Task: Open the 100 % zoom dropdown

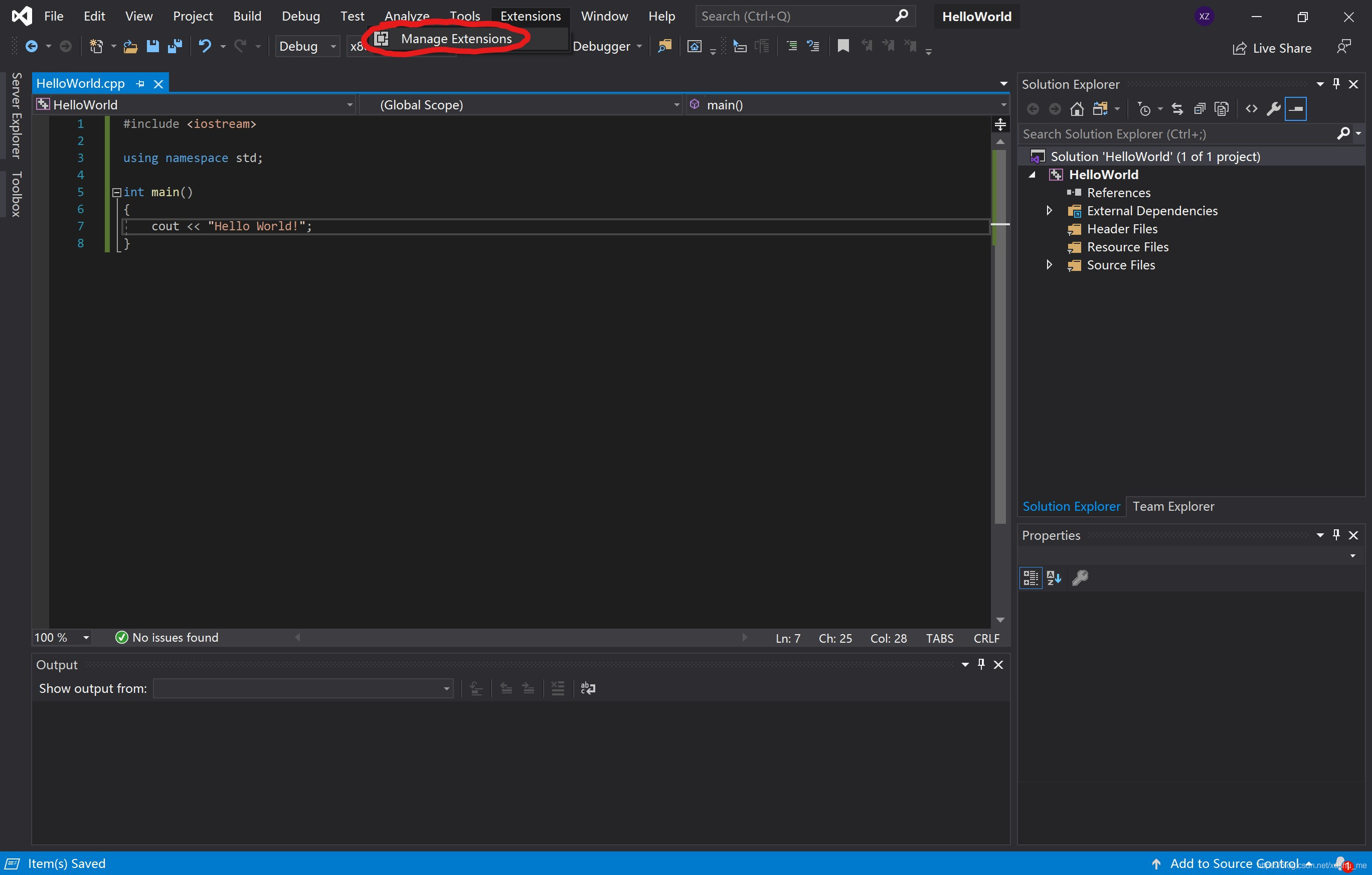Action: (x=62, y=637)
